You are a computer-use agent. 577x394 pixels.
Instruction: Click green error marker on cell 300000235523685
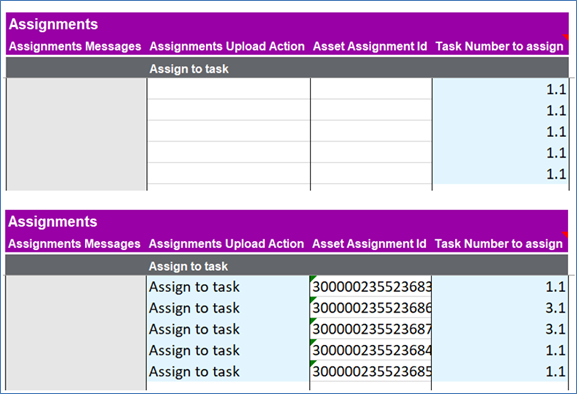(314, 363)
